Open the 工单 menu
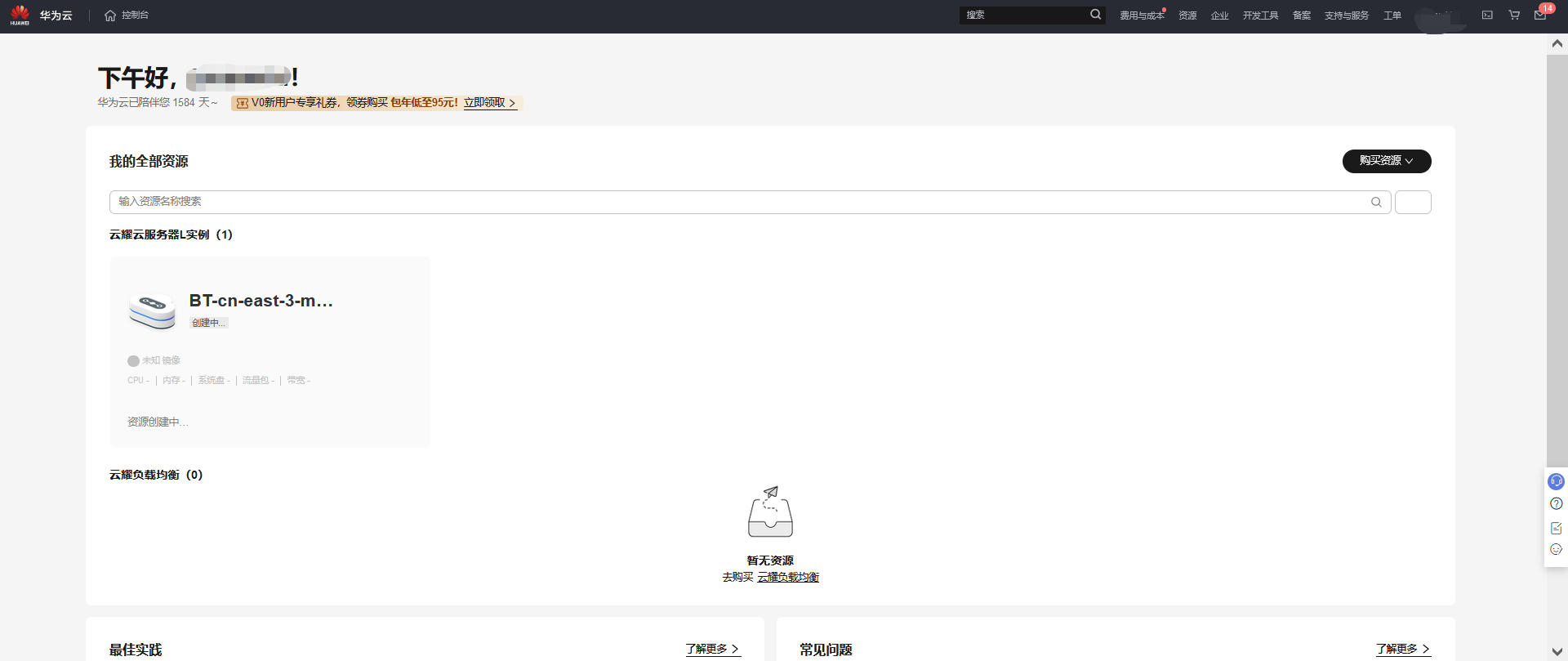This screenshot has height=661, width=1568. [1392, 16]
